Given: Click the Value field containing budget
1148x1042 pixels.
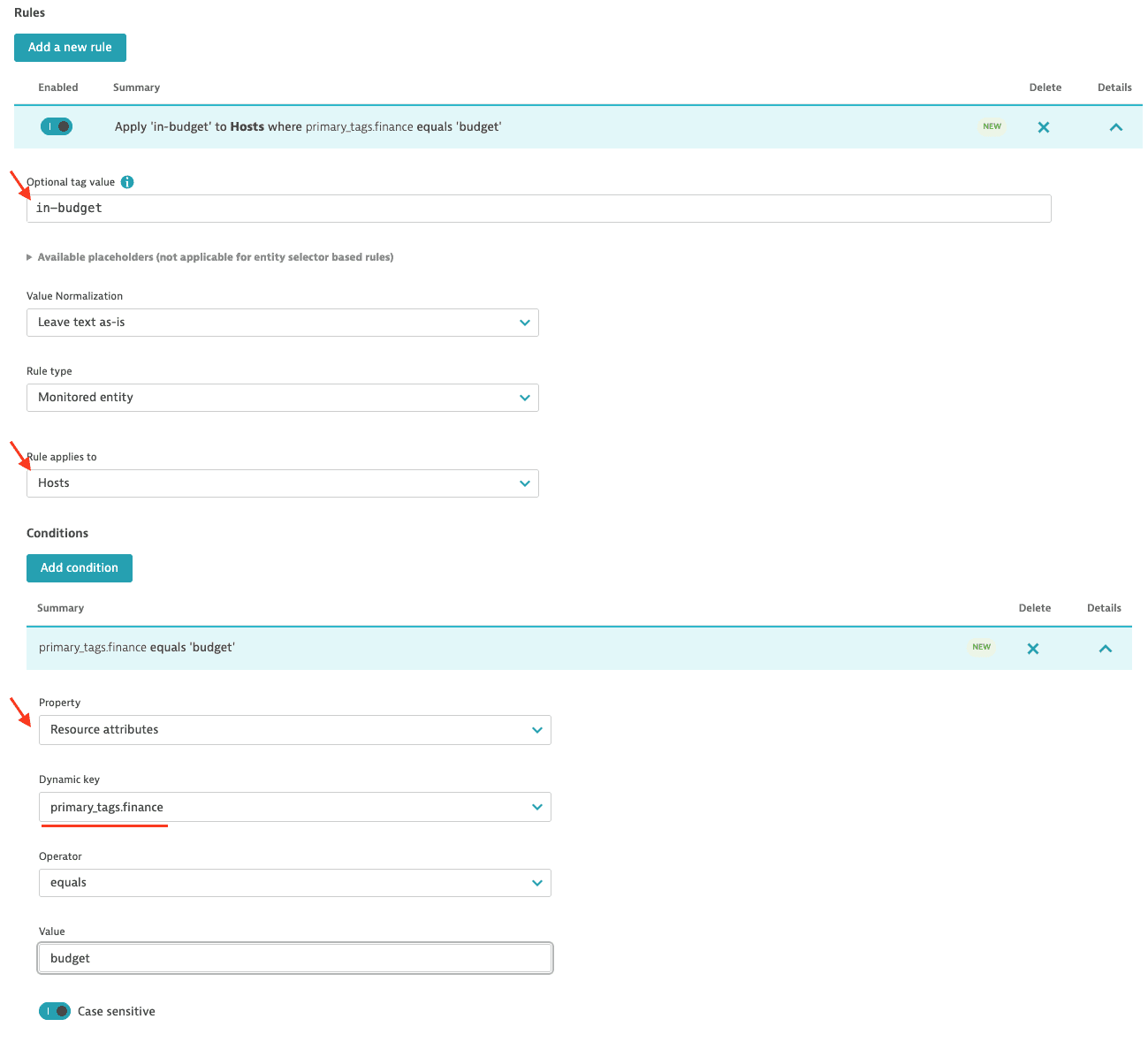Looking at the screenshot, I should pos(295,958).
